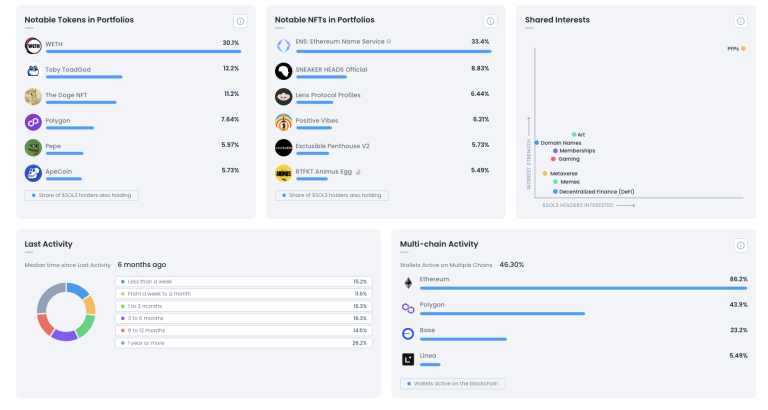This screenshot has height=410, width=768.
Task: Click the Ethereum chain icon
Action: [x=408, y=282]
